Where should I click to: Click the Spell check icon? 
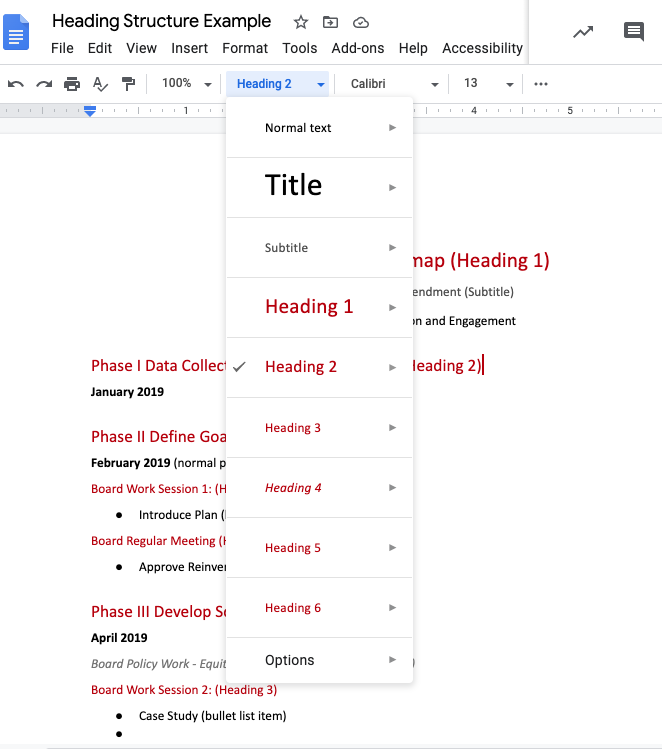[100, 84]
